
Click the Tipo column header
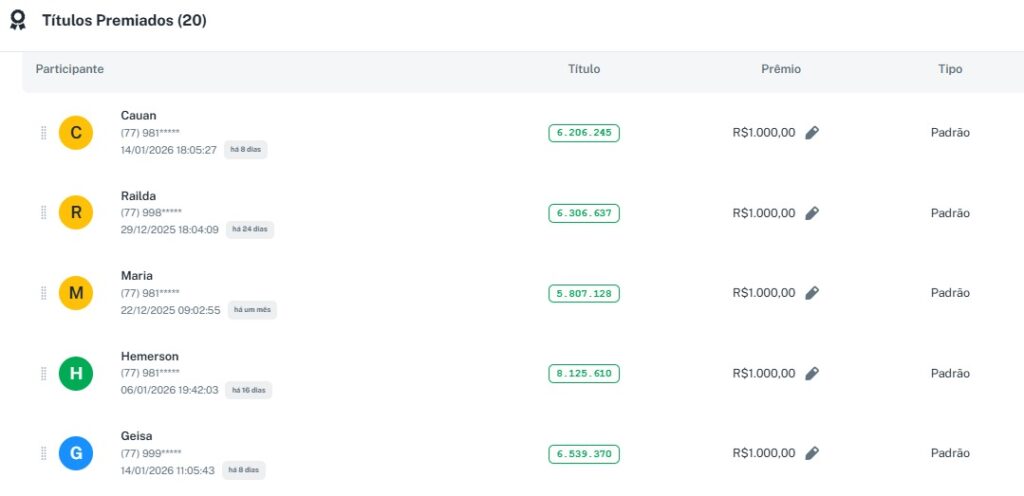pyautogui.click(x=950, y=69)
